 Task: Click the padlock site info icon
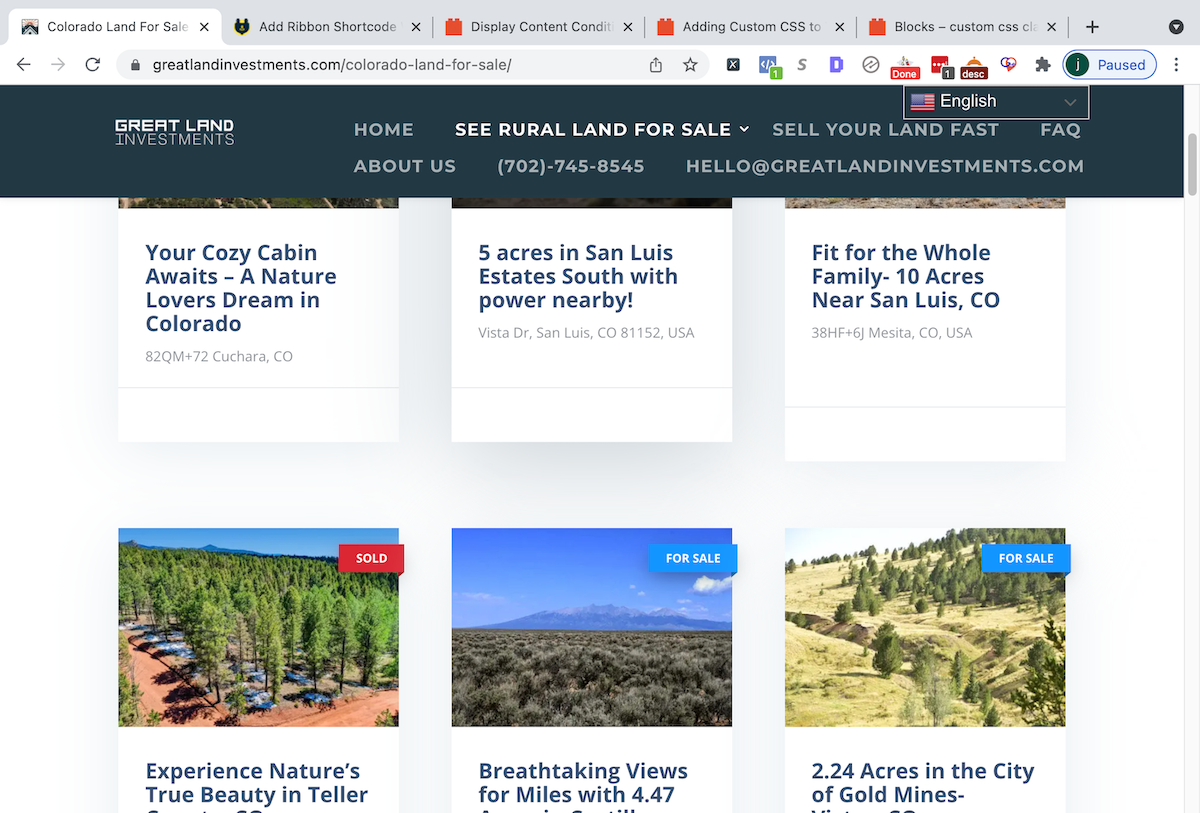(135, 65)
